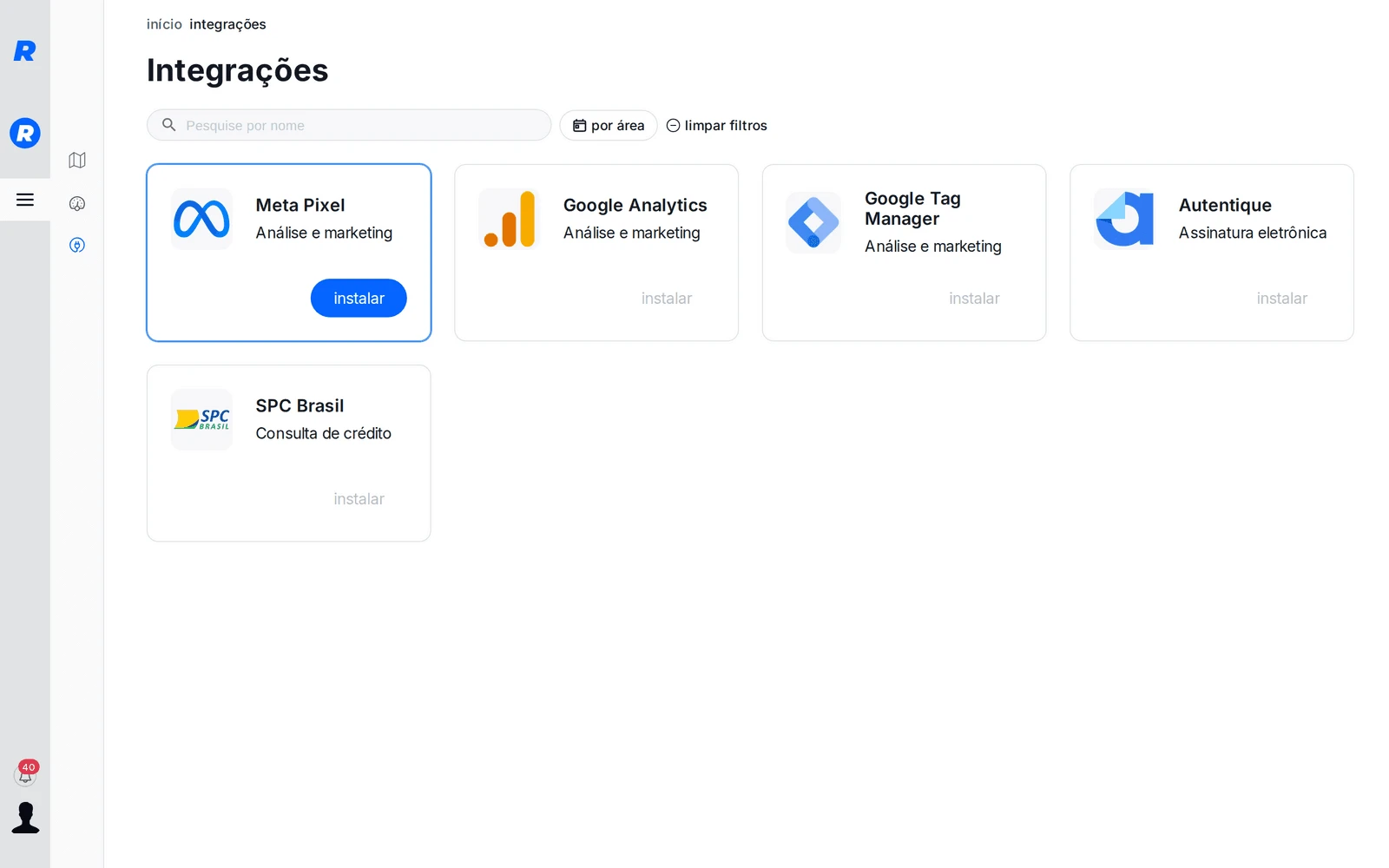
Task: Install the Google Tag Manager integration
Action: click(x=974, y=298)
